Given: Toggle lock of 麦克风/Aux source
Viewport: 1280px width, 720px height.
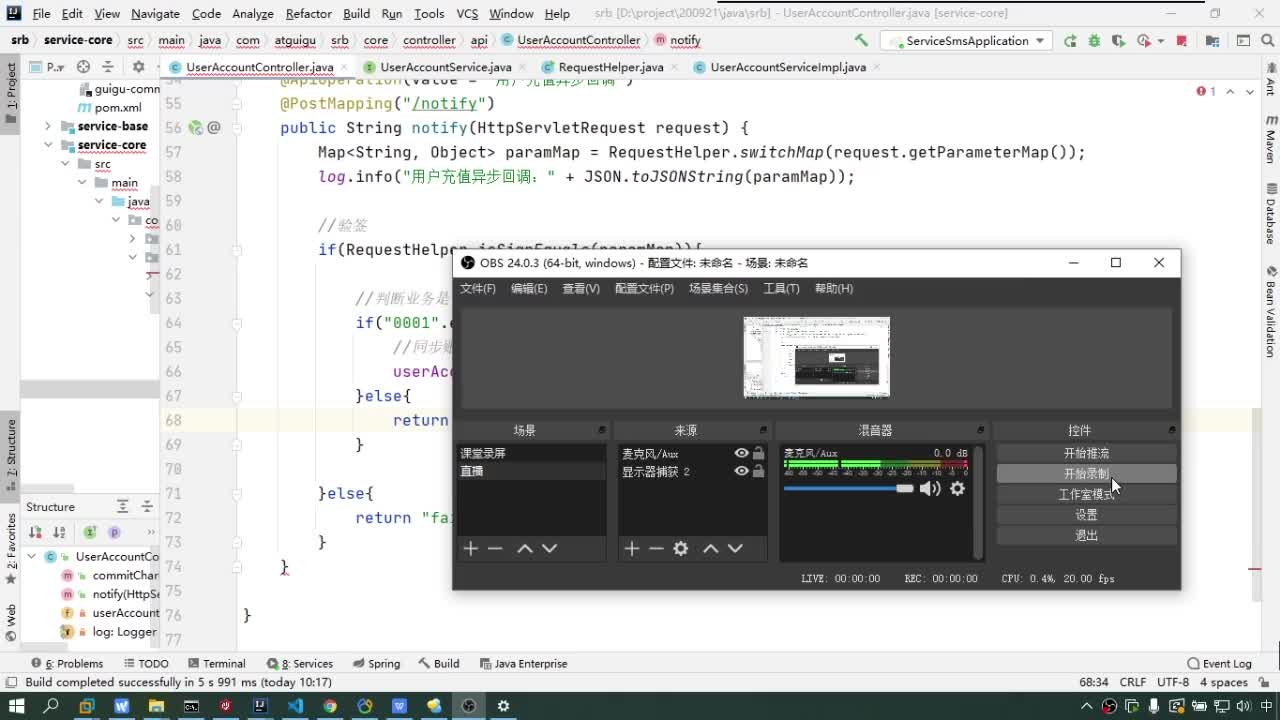Looking at the screenshot, I should (758, 453).
